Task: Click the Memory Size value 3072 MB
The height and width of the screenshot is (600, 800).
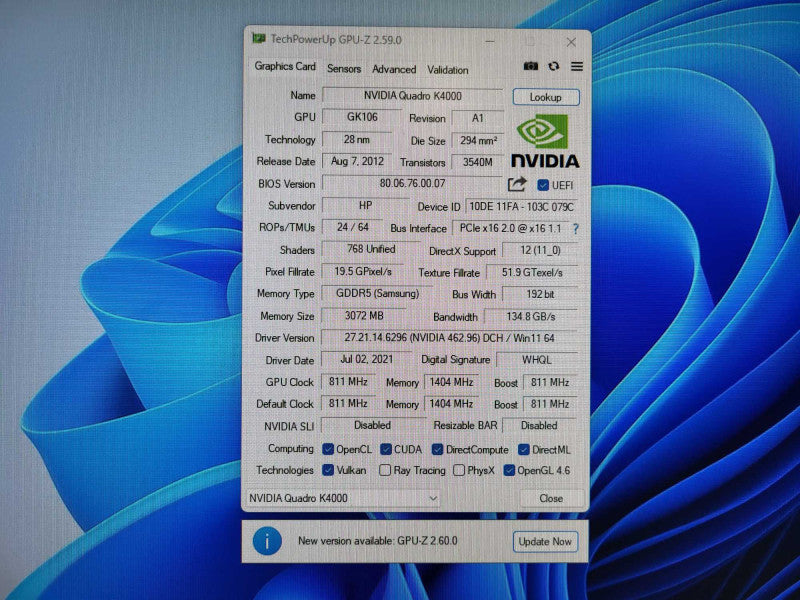Action: tap(364, 316)
